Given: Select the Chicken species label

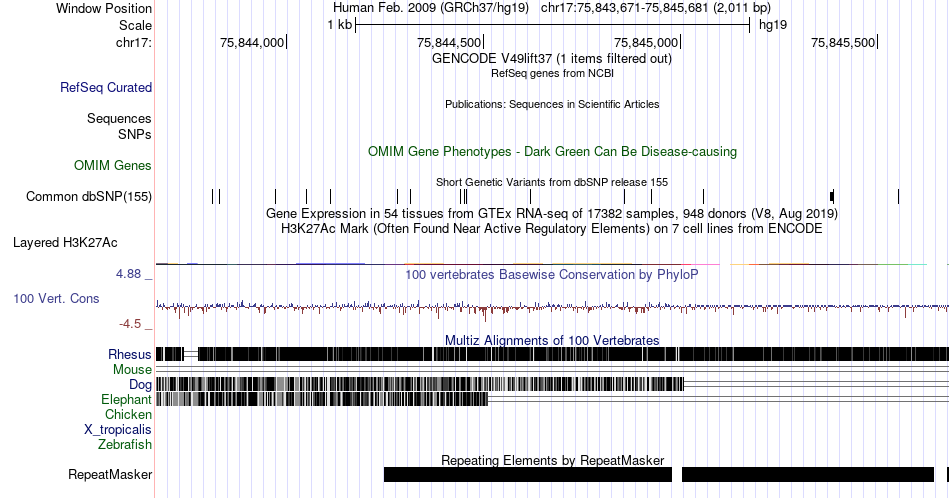Looking at the screenshot, I should (128, 414).
